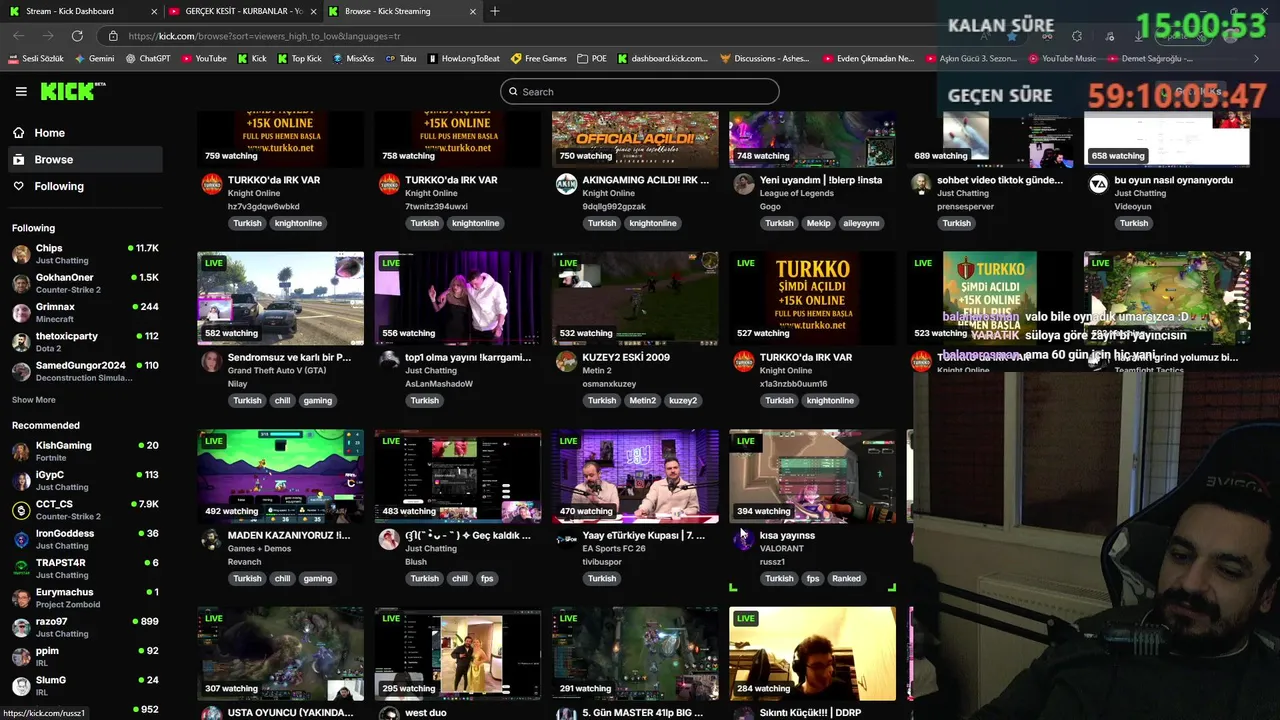Select the kuzey2 tag
Screen dimensions: 1280x720
[683, 401]
